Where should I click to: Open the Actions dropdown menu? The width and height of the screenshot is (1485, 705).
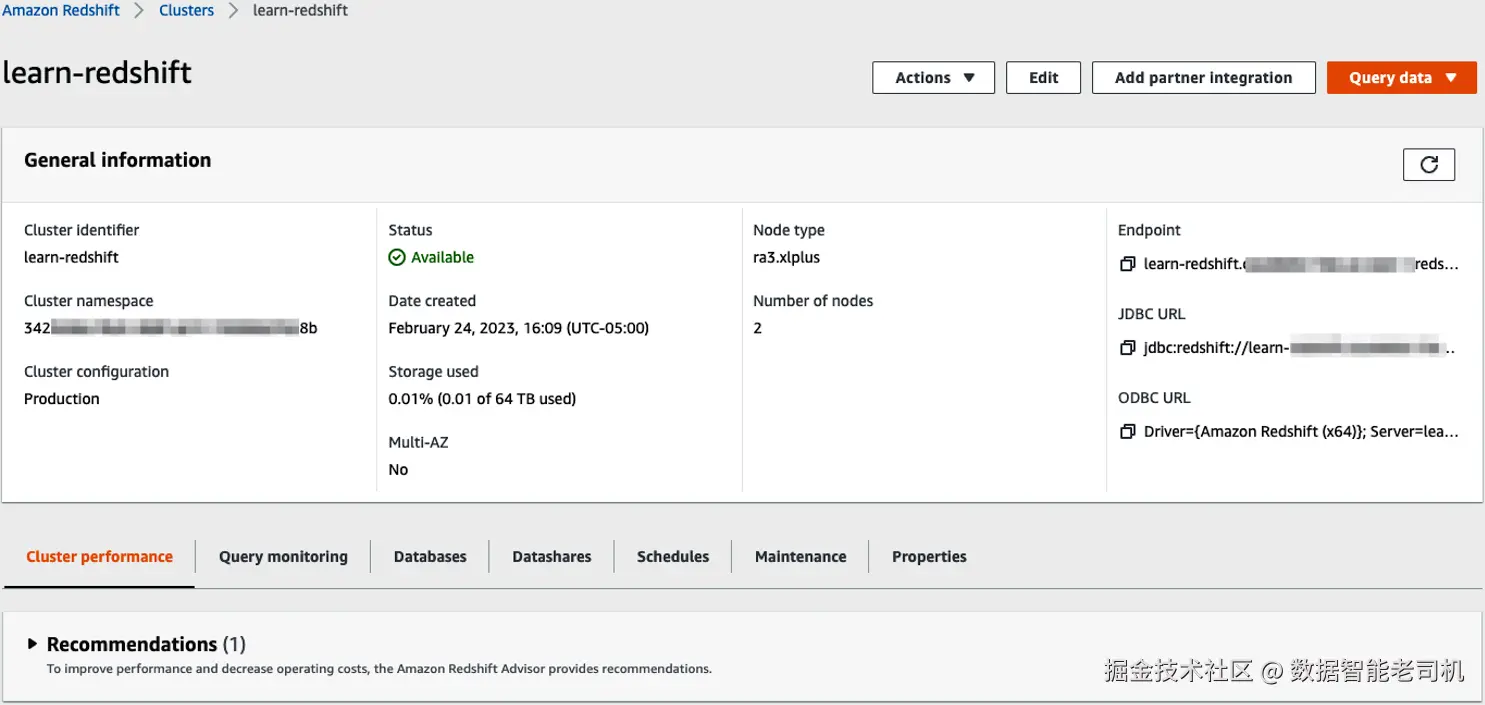point(933,78)
